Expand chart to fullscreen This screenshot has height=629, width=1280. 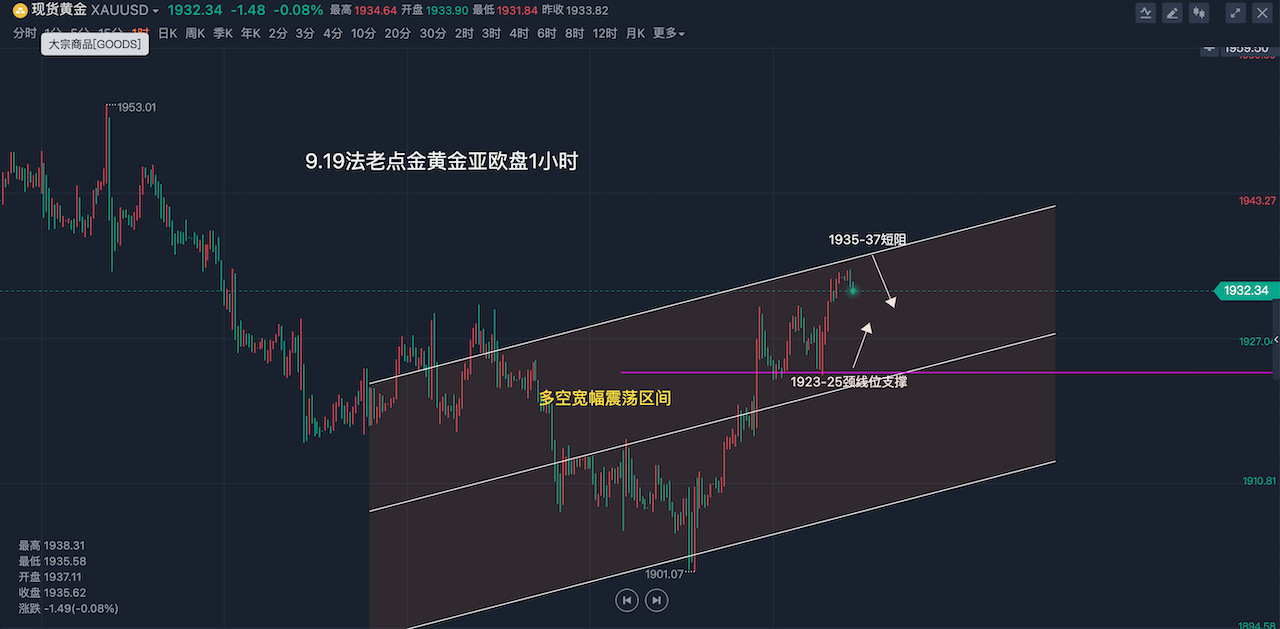point(1236,13)
